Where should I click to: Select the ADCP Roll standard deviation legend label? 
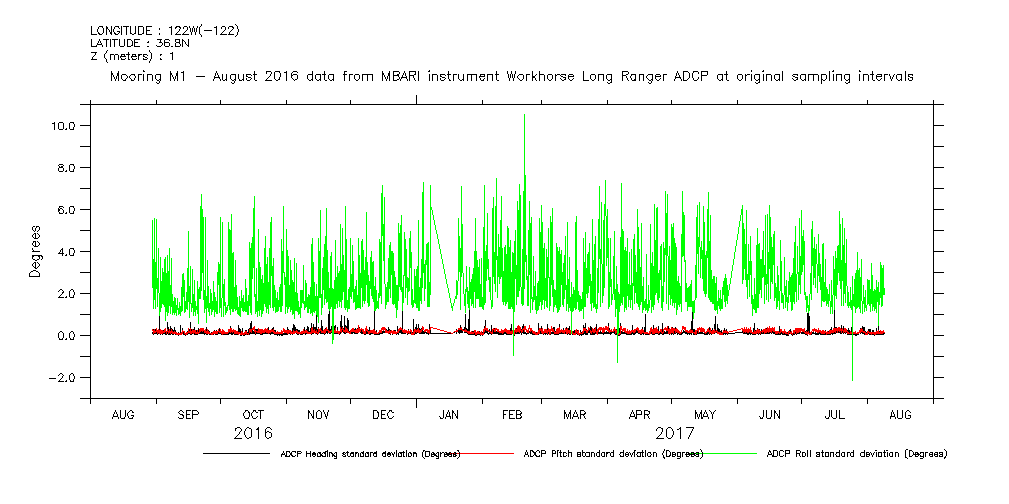856,454
